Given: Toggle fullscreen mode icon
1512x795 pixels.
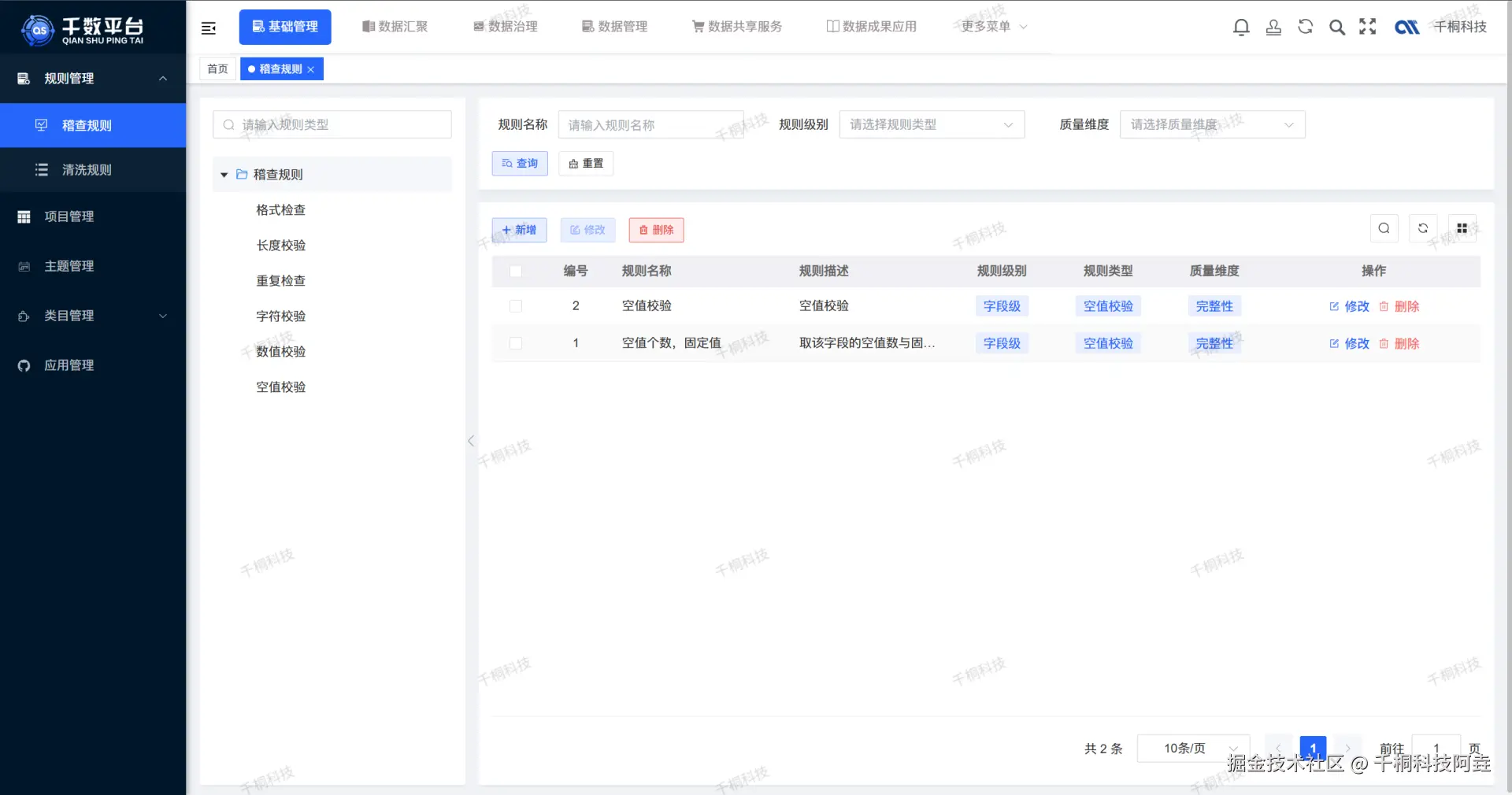Looking at the screenshot, I should 1368,27.
